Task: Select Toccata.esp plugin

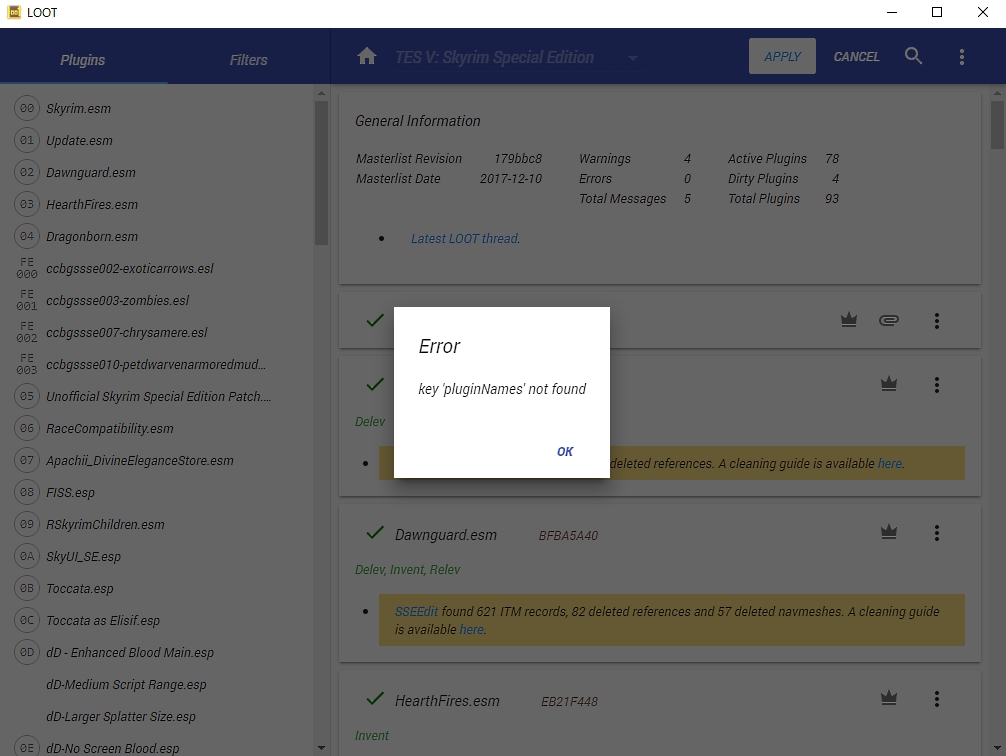Action: (x=157, y=588)
